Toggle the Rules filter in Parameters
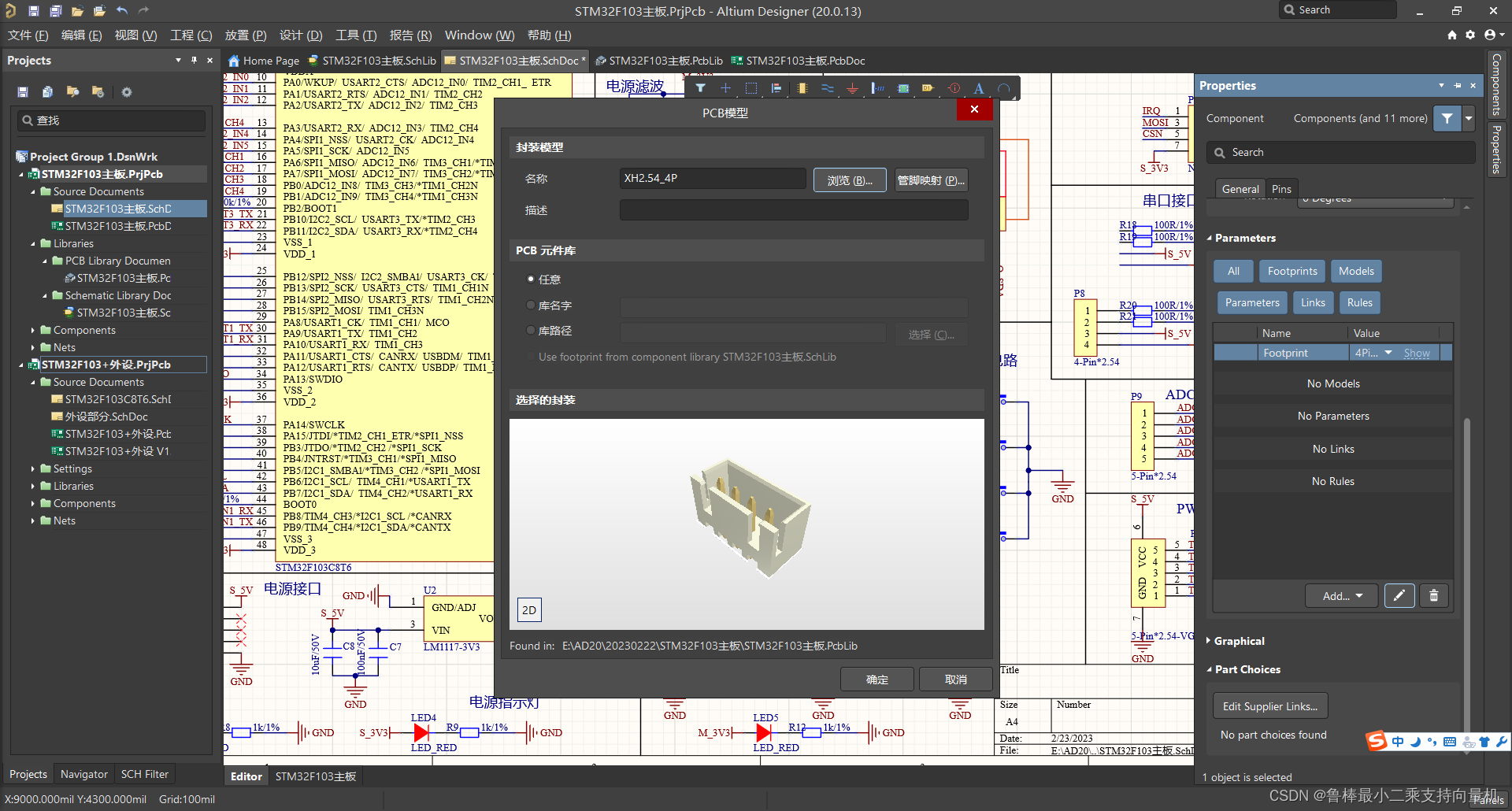The width and height of the screenshot is (1512, 811). click(1359, 302)
